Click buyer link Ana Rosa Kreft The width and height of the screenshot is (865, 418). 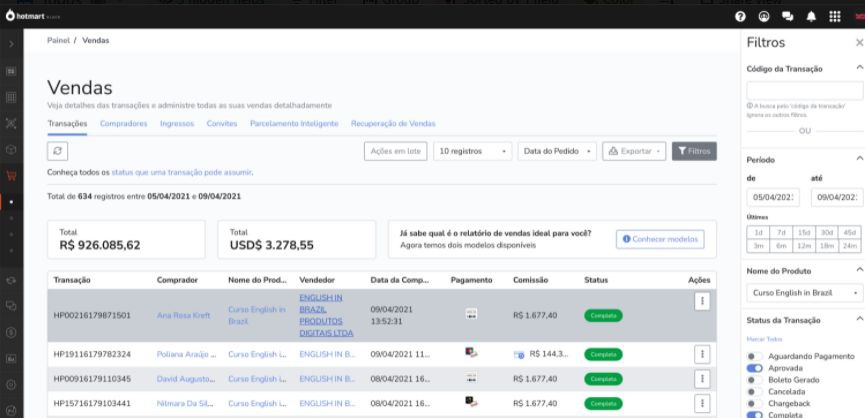[x=184, y=315]
